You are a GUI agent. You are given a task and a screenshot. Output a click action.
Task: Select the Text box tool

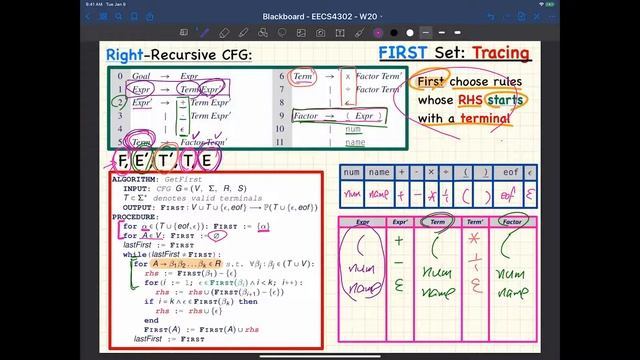pos(340,33)
